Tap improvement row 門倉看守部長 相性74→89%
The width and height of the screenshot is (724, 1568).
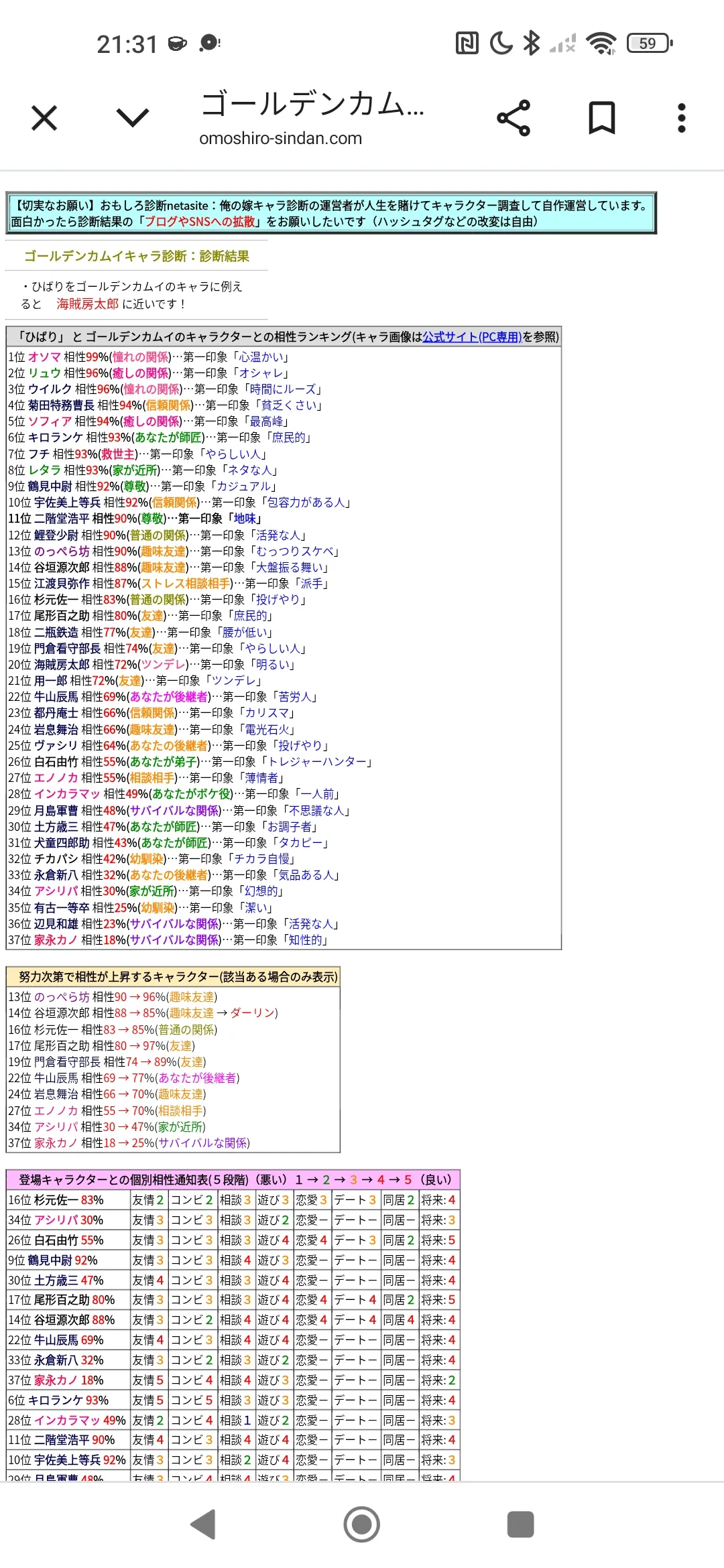tap(107, 1062)
